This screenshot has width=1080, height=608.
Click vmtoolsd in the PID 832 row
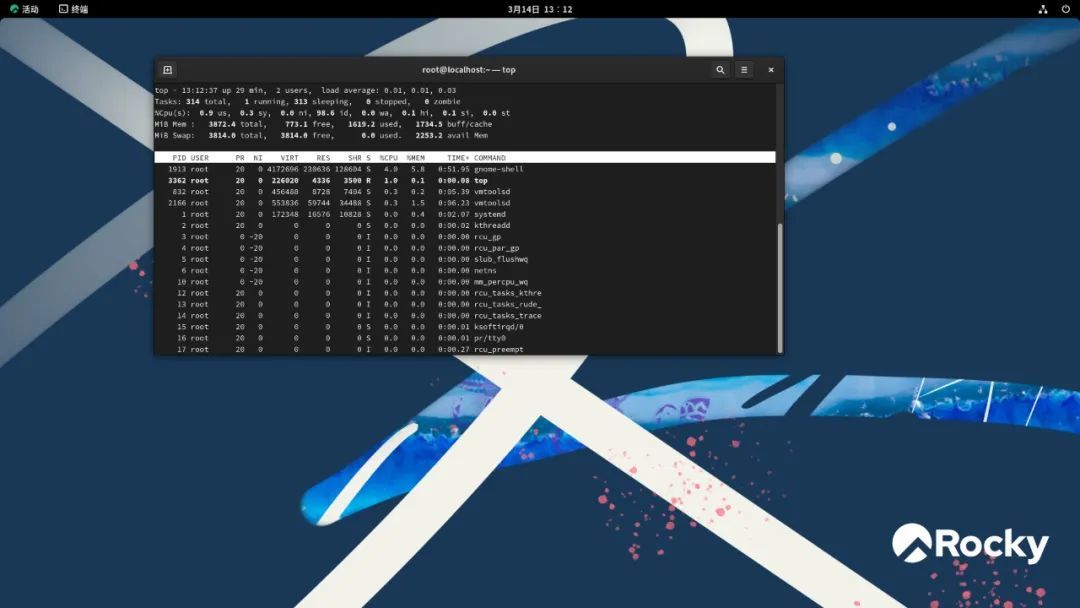[492, 191]
